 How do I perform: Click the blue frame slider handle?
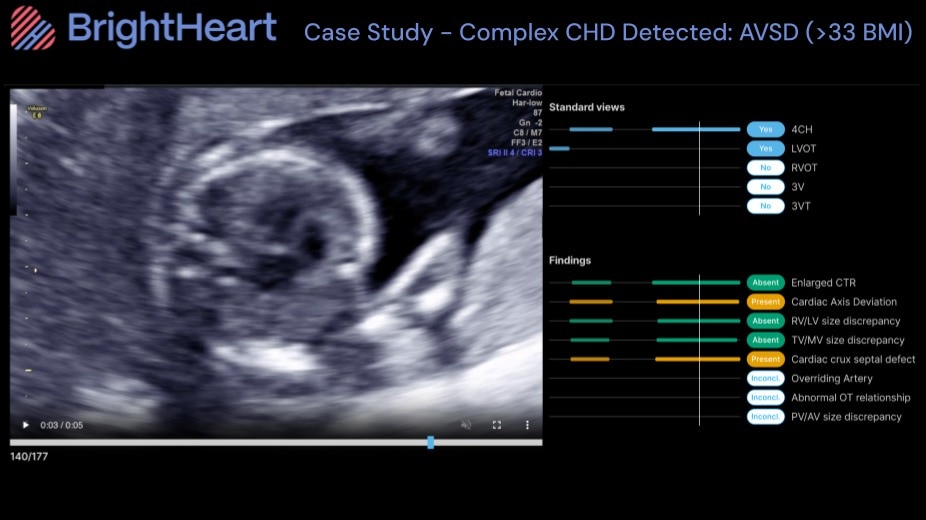click(x=431, y=442)
